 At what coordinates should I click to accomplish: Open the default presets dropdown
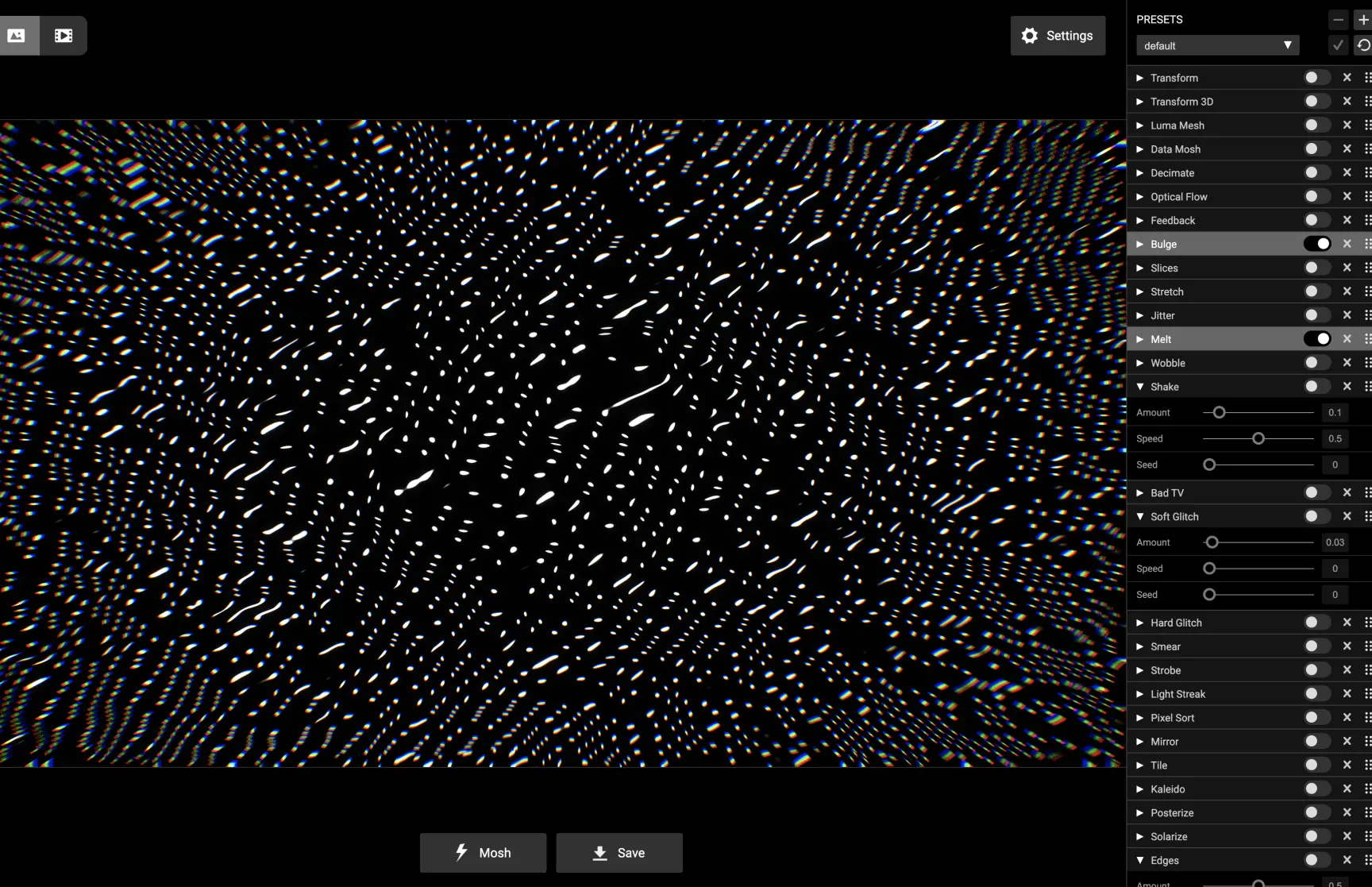[1218, 46]
